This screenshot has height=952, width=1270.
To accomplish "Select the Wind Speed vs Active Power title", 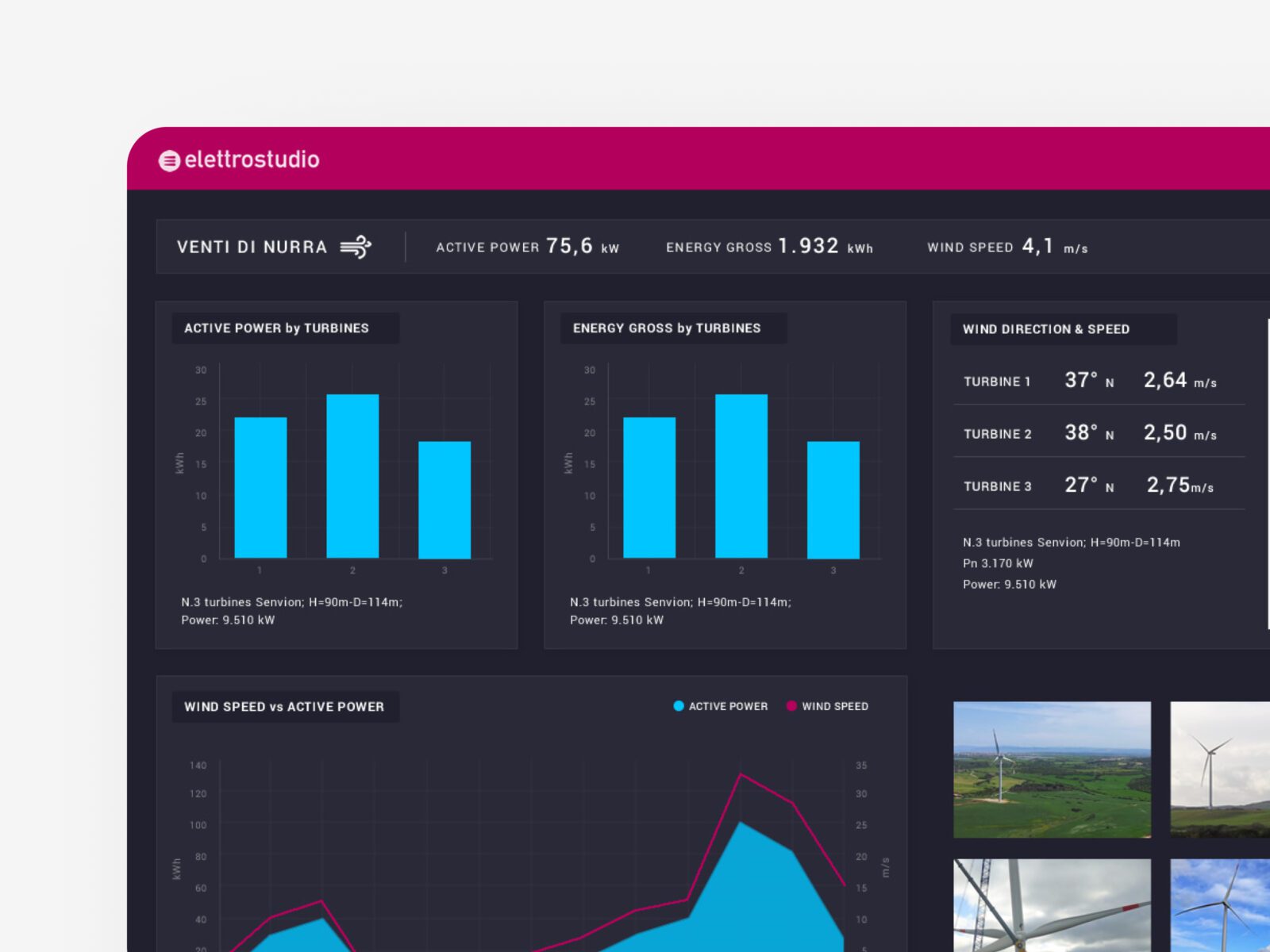I will coord(284,707).
